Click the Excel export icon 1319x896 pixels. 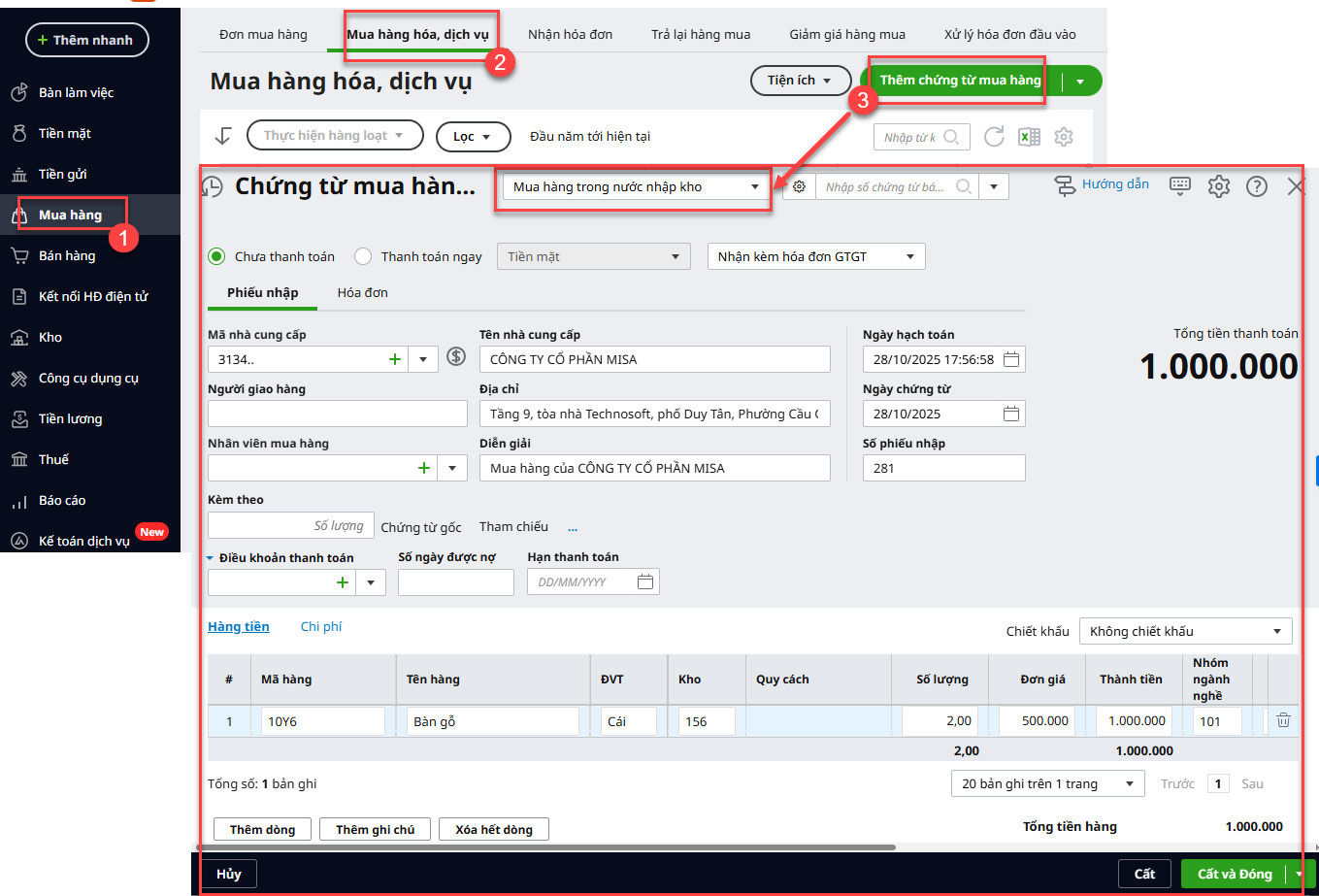[1029, 137]
